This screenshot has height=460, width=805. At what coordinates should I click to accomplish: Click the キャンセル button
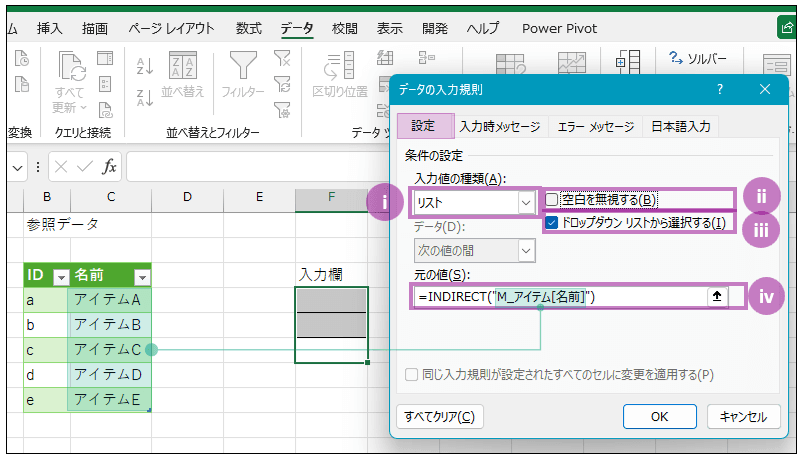click(x=743, y=416)
